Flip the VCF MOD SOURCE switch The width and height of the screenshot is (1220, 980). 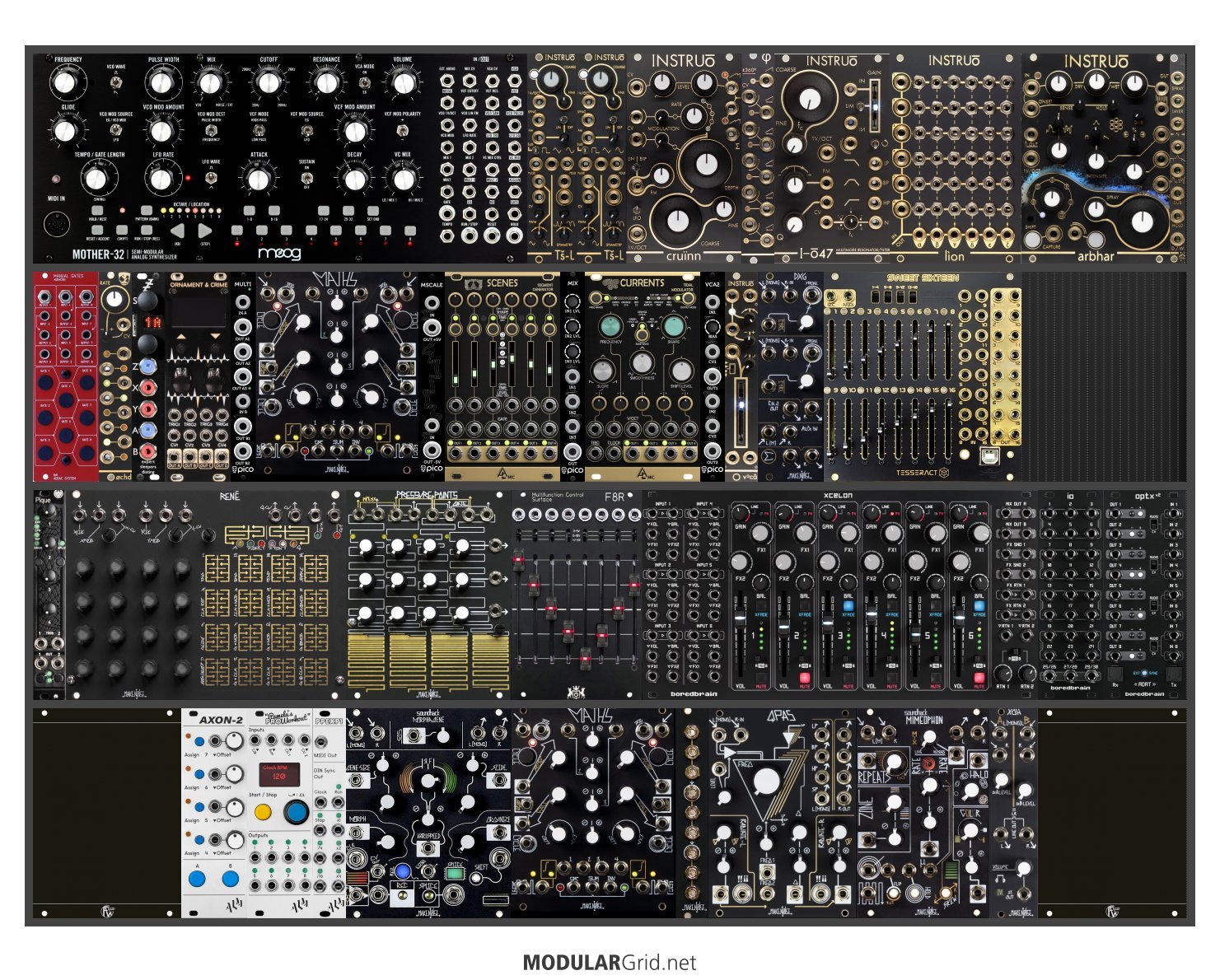click(306, 129)
